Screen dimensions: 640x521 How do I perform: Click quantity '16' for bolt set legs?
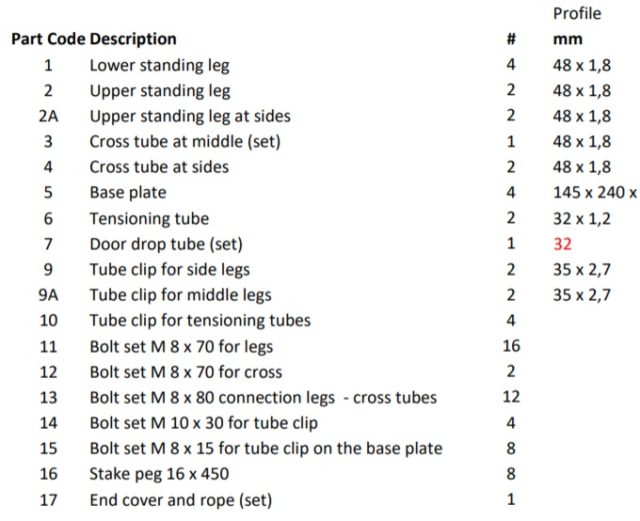511,346
